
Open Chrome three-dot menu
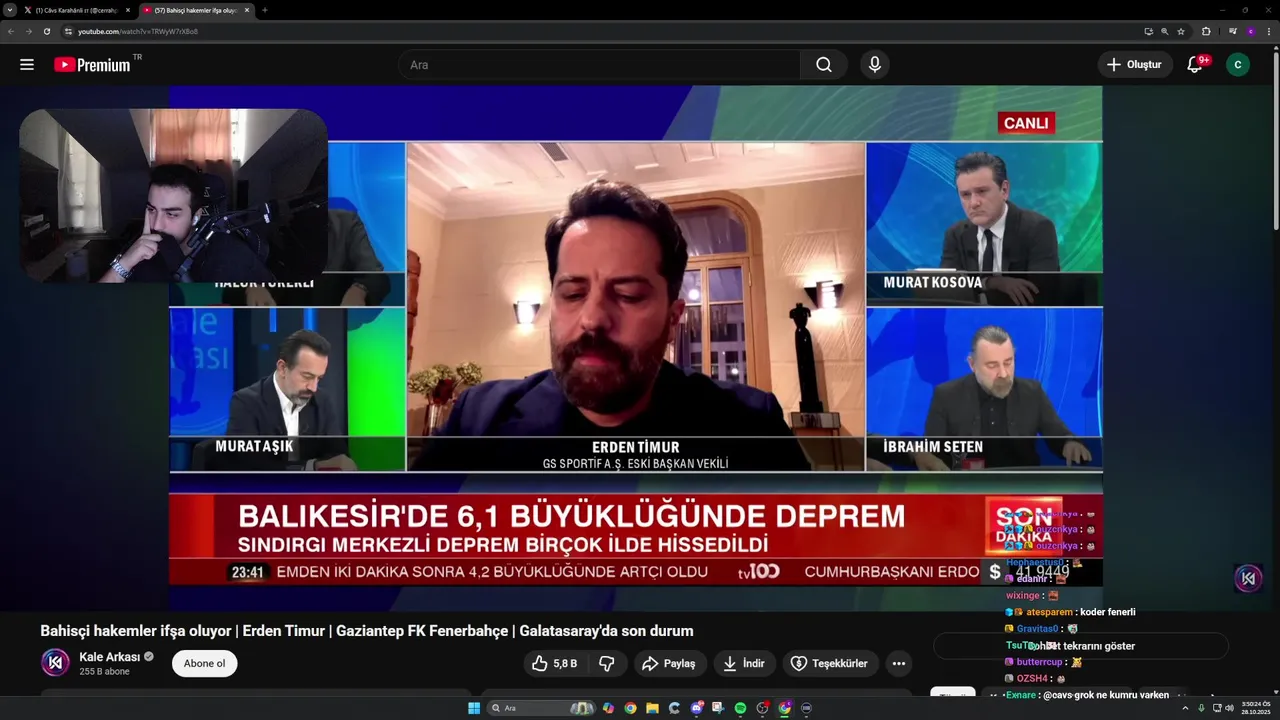coord(1269,31)
